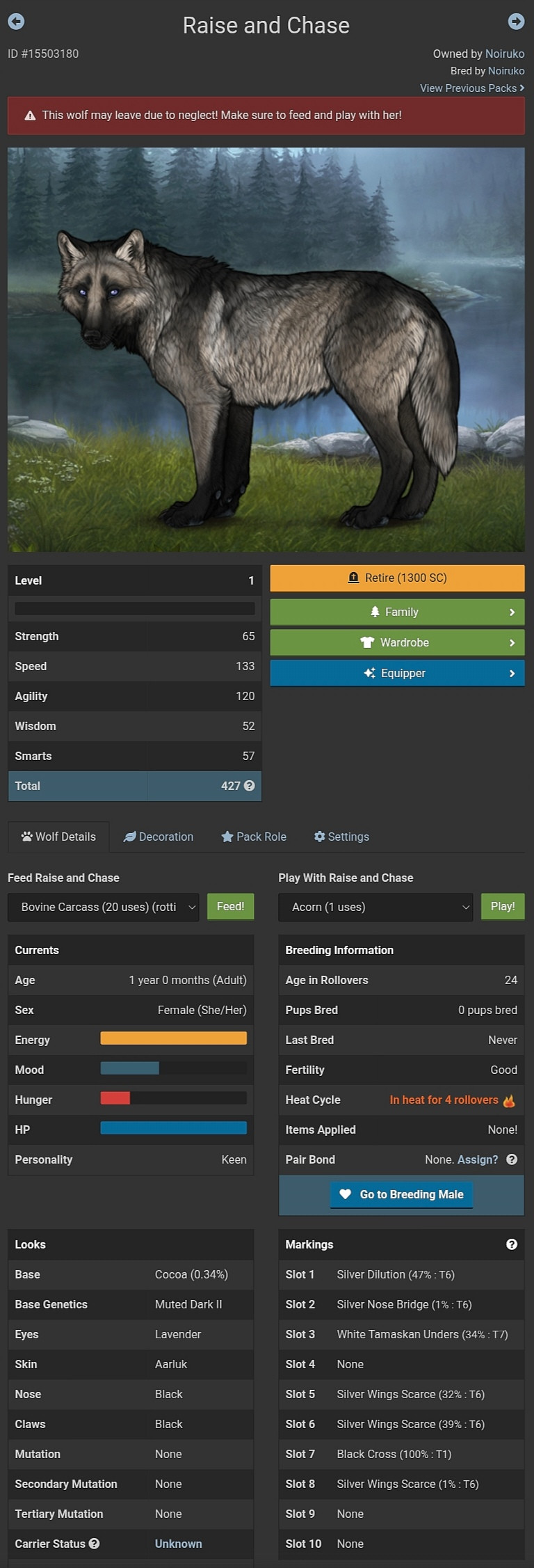
Task: Click the Play! button
Action: (503, 906)
